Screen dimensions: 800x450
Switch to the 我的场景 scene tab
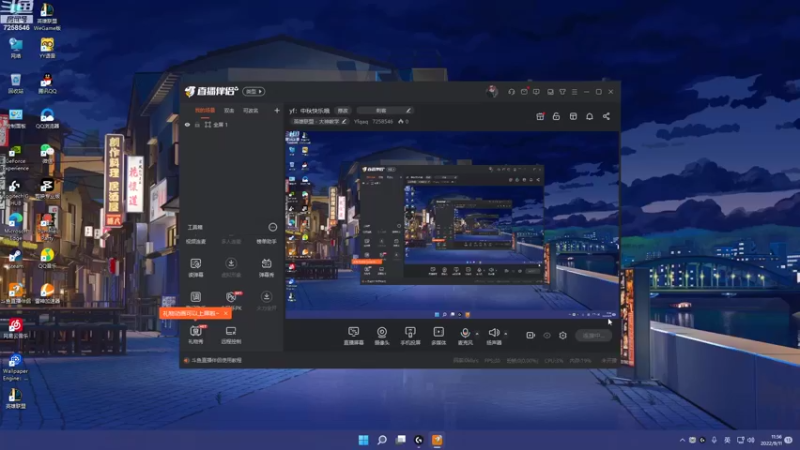coord(205,110)
